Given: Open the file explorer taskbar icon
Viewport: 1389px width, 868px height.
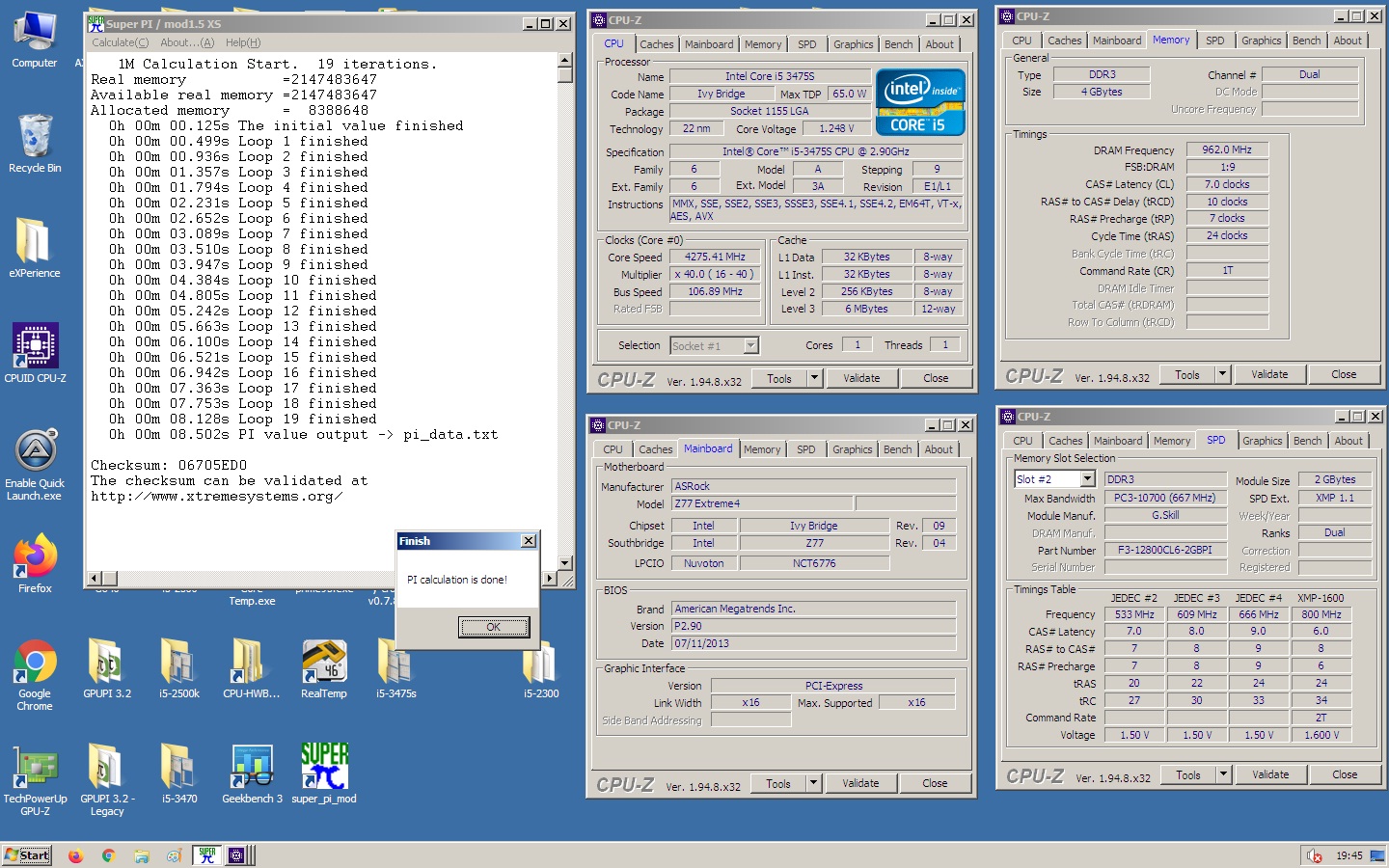Looking at the screenshot, I should click(x=142, y=855).
